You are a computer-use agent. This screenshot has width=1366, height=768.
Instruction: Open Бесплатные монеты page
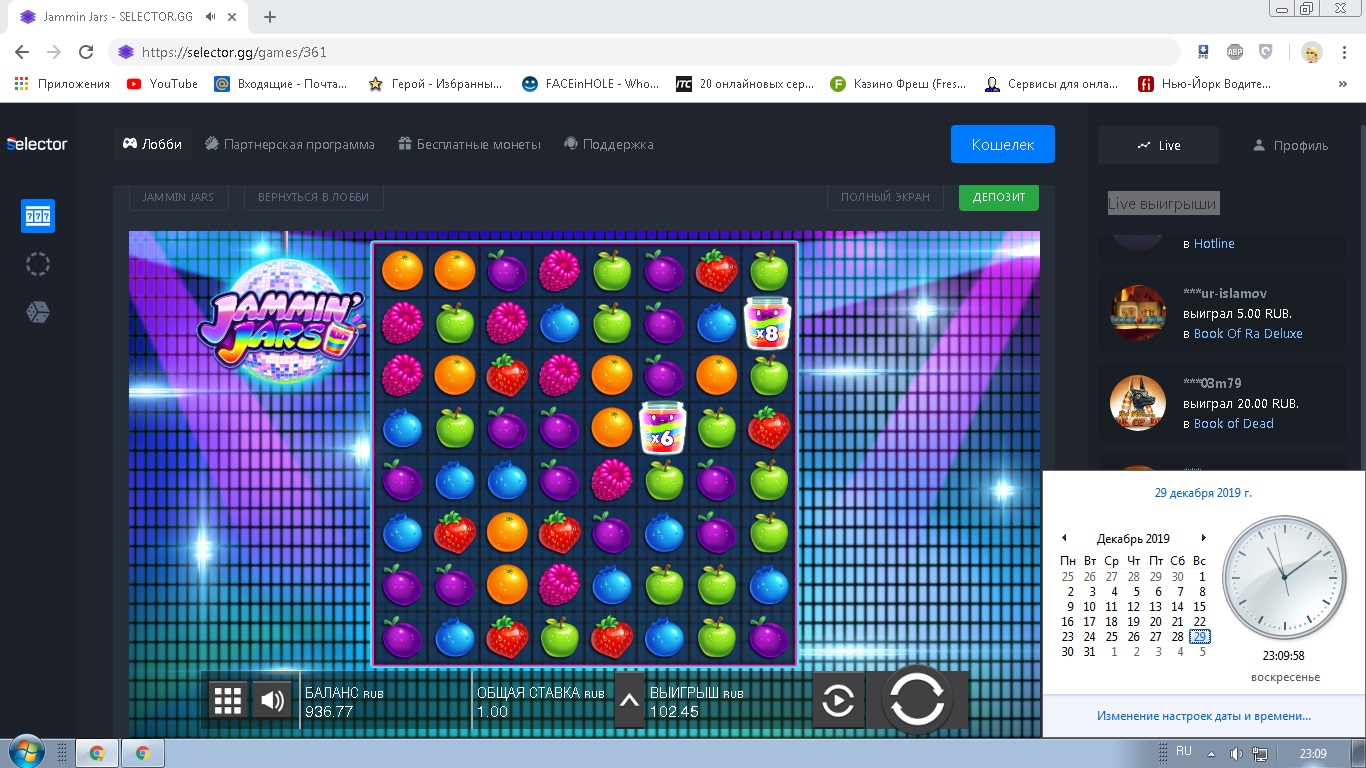469,144
